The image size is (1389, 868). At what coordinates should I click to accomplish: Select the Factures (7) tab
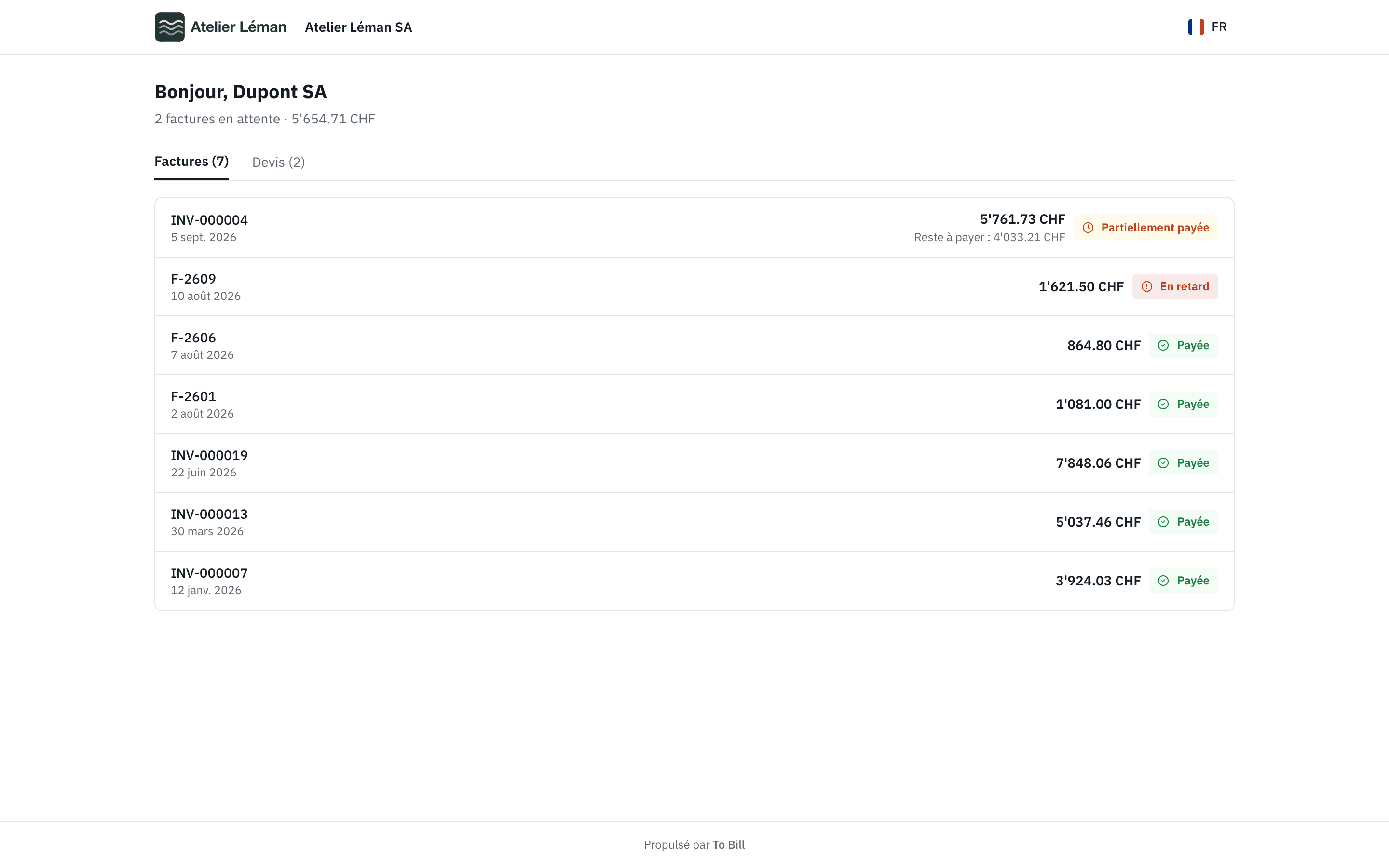pos(191,162)
